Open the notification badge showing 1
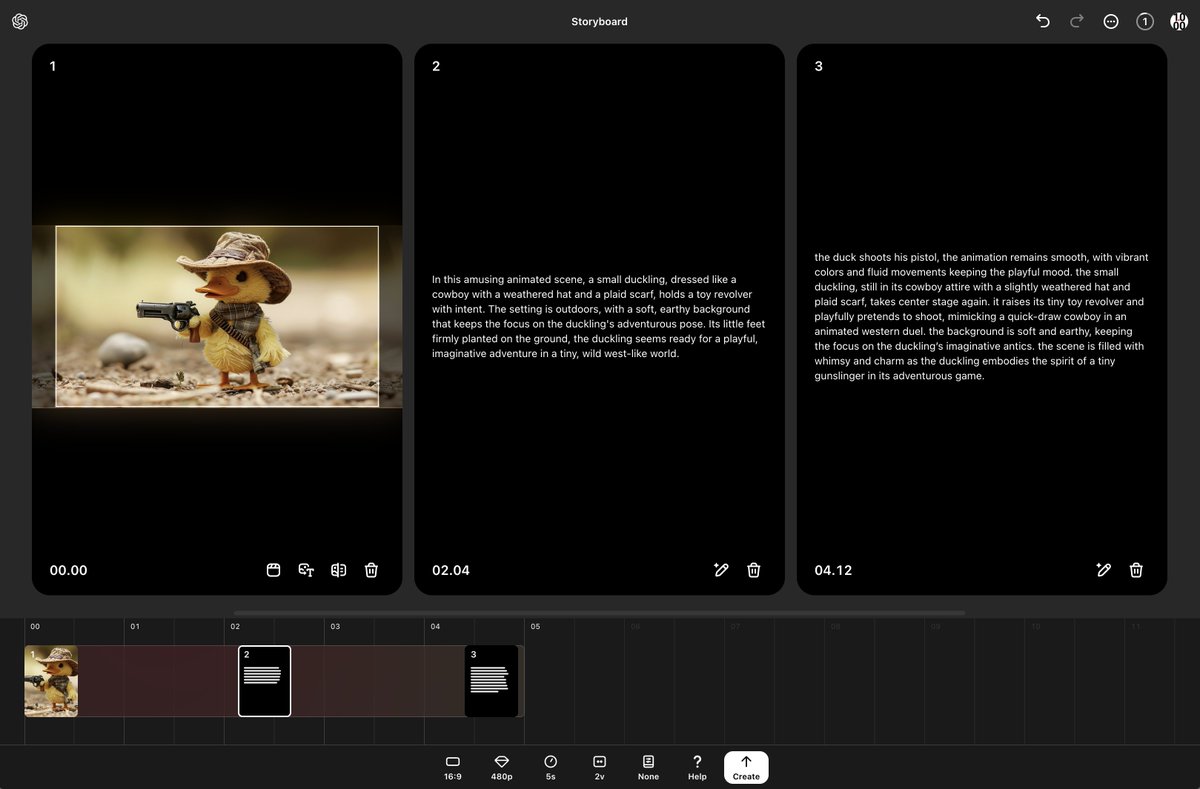The width and height of the screenshot is (1200, 789). coord(1145,21)
